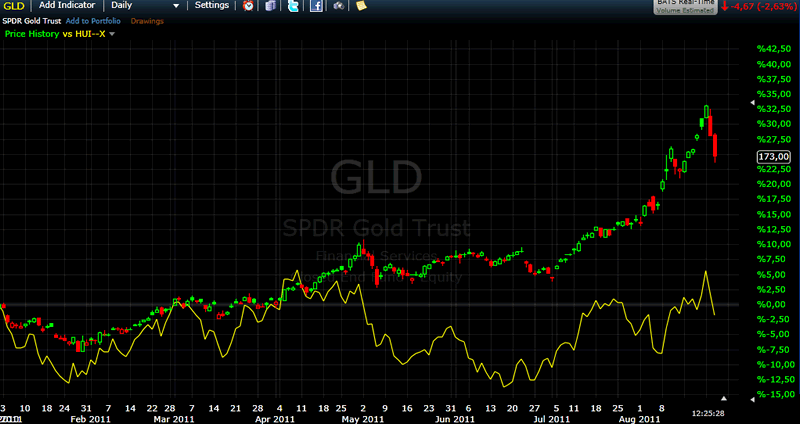Expand Price History vs HUI--X dropdown arrow
The height and width of the screenshot is (424, 800).
(112, 34)
